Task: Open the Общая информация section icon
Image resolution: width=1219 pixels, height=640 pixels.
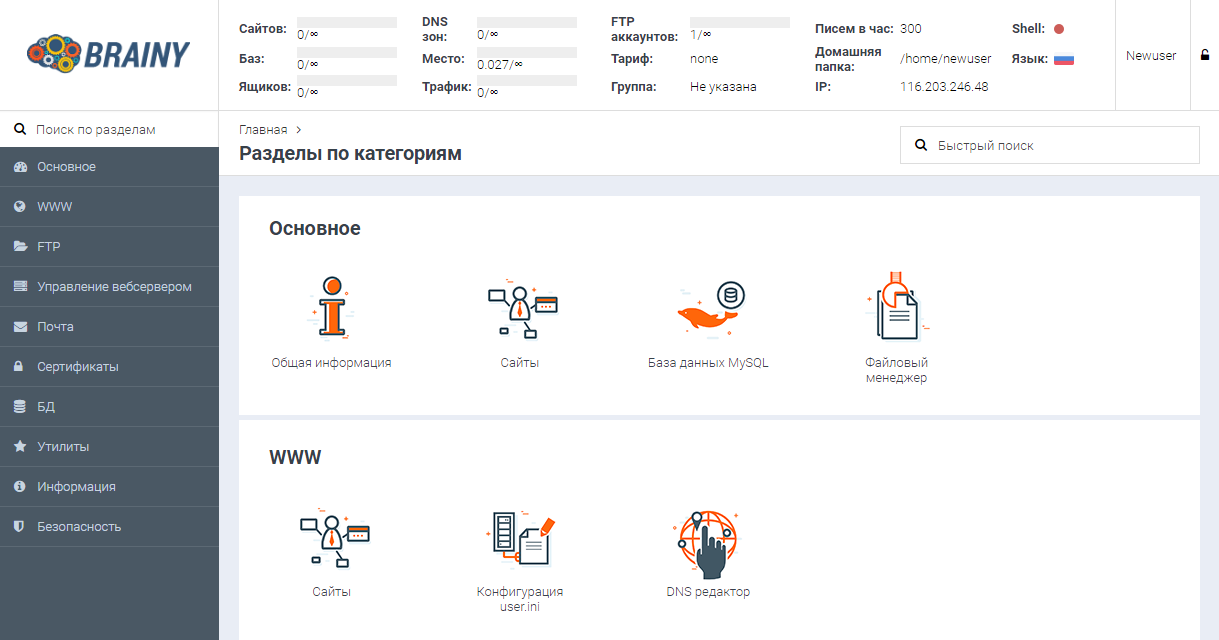Action: 331,310
